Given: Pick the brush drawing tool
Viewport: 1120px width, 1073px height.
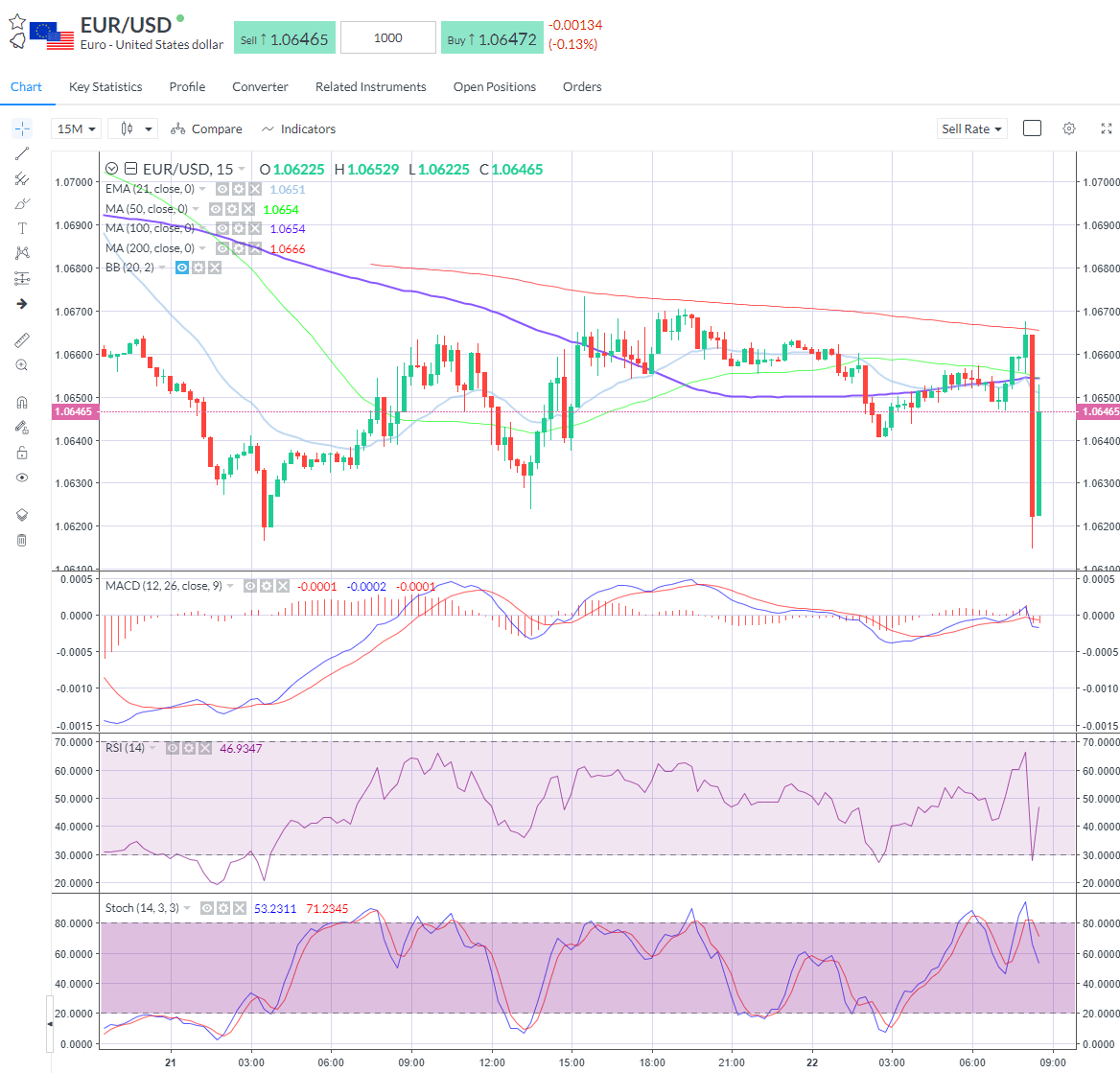Looking at the screenshot, I should coord(22,203).
